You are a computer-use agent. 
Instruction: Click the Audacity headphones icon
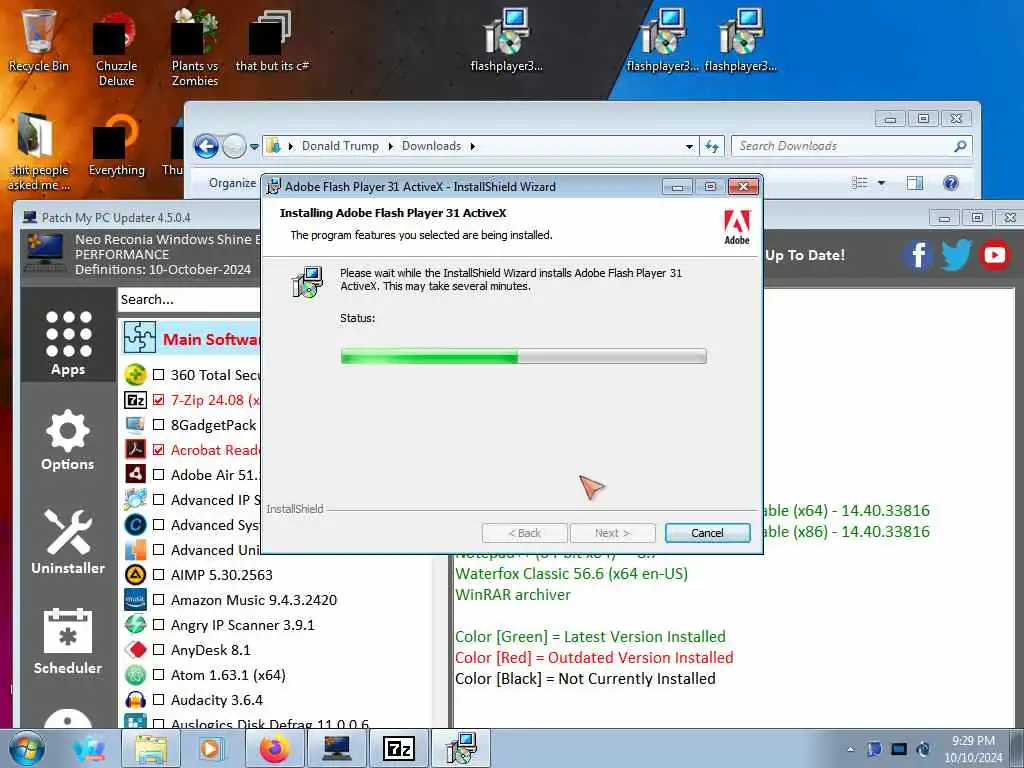135,699
